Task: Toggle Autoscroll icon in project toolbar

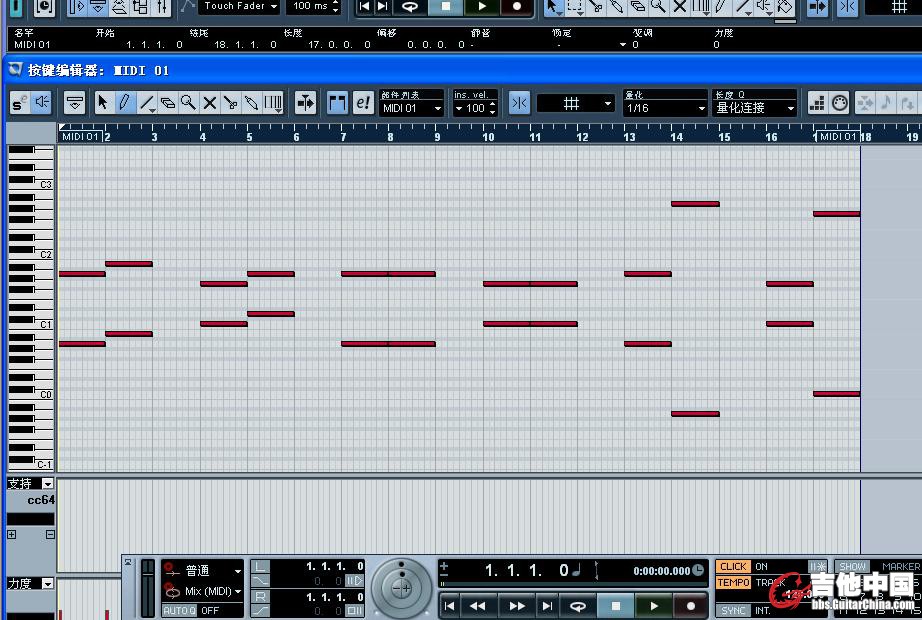Action: point(818,6)
